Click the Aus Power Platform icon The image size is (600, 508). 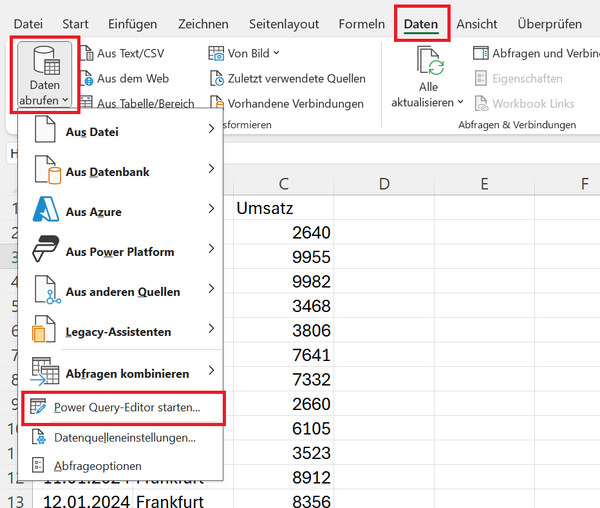pos(46,249)
